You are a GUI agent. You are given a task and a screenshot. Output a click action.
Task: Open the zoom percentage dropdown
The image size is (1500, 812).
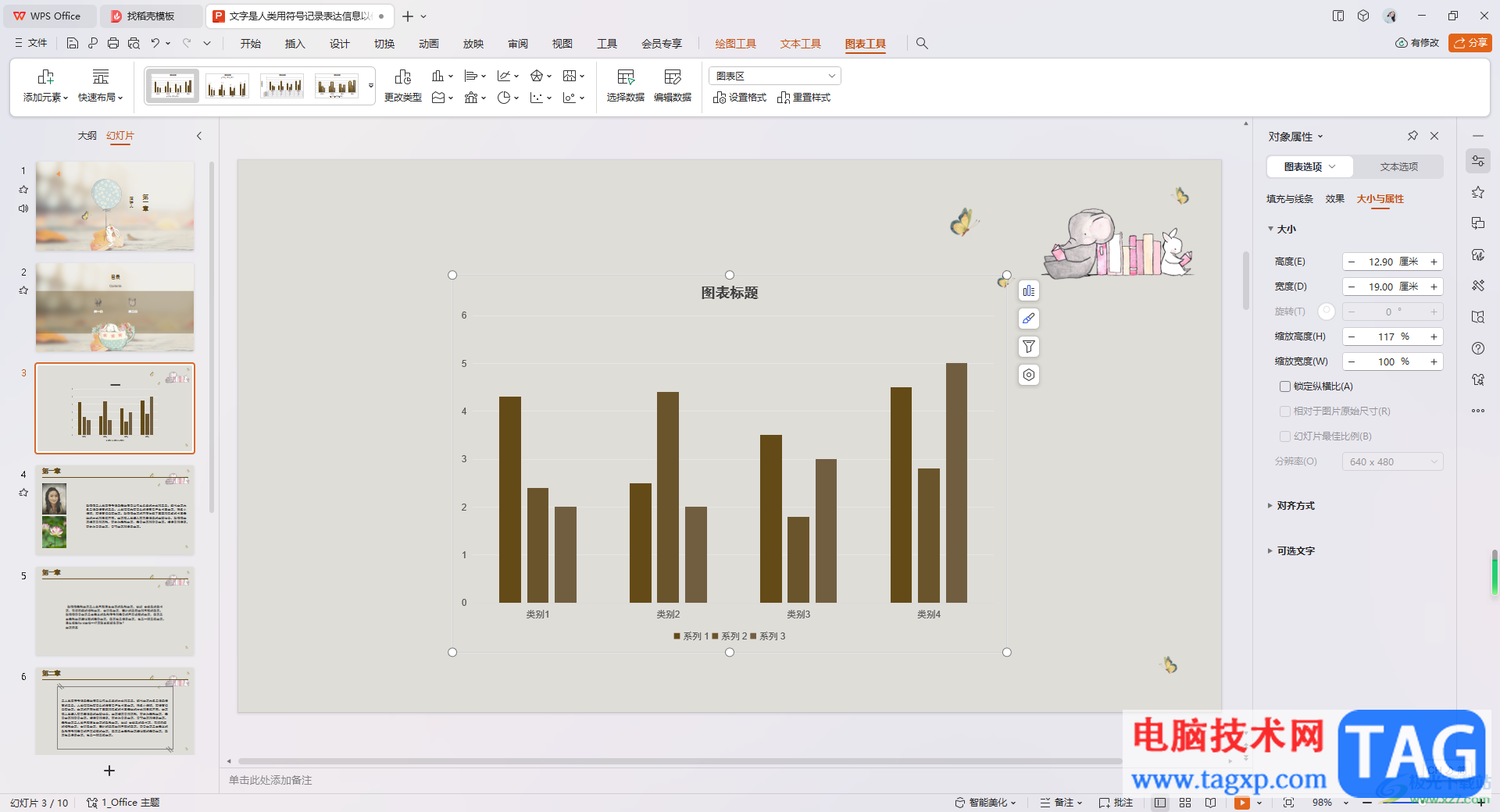tap(1346, 803)
